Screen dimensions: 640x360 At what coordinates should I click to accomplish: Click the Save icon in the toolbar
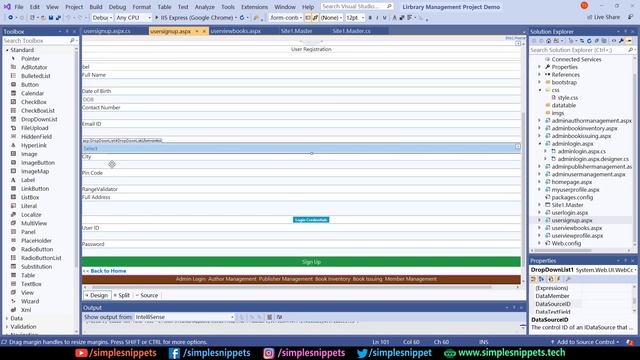(x=51, y=18)
